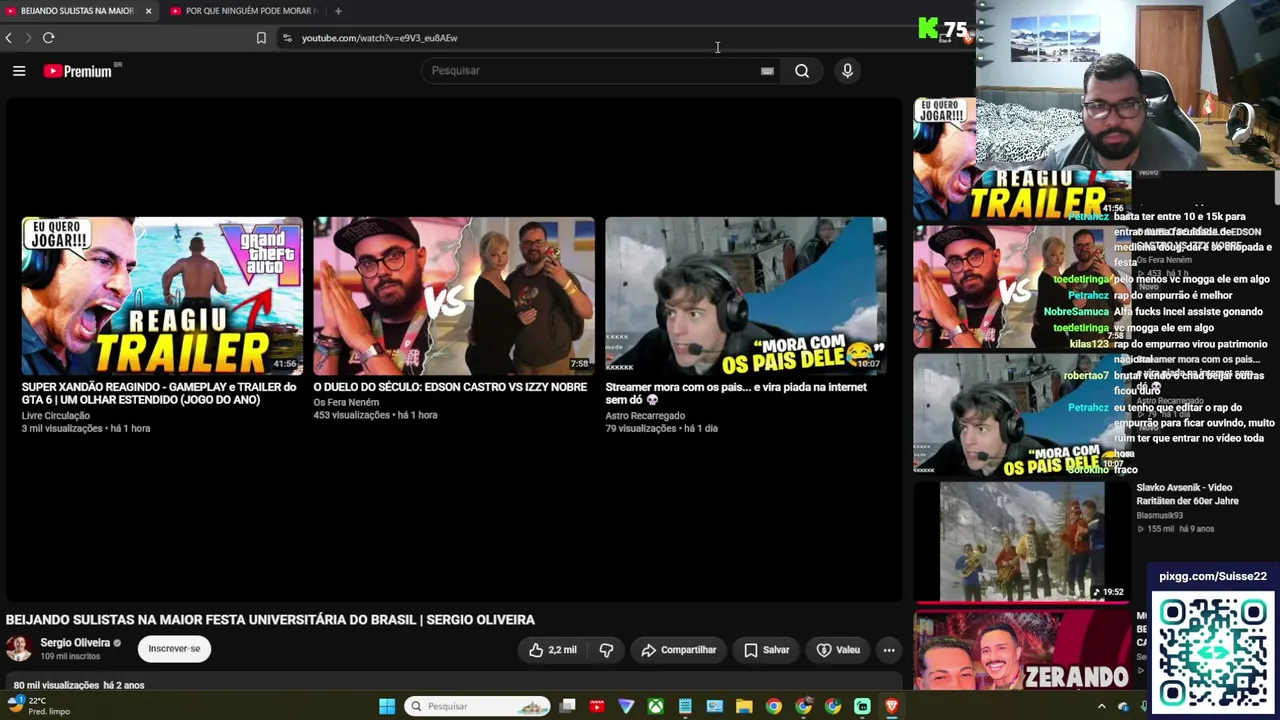
Task: Click title 'Streamer mora com os pais... e vira piada'
Action: pos(736,393)
